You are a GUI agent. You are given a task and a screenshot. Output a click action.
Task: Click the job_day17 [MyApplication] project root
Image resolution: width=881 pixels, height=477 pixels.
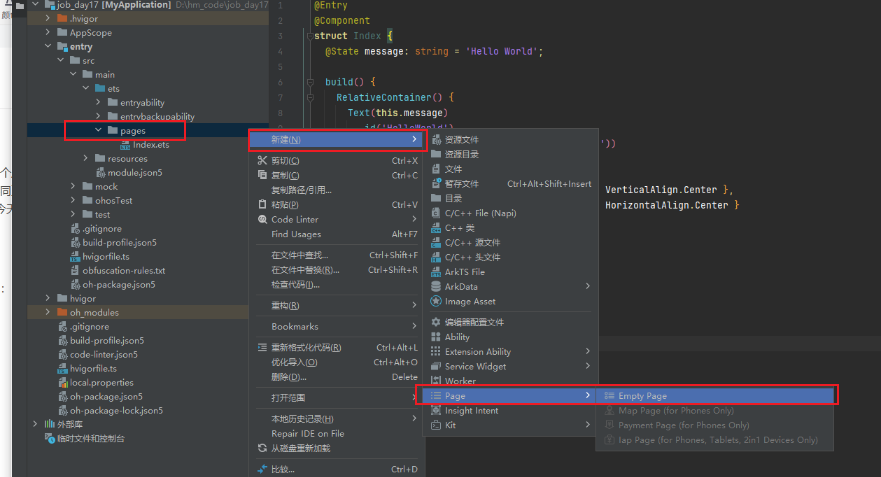pyautogui.click(x=114, y=5)
